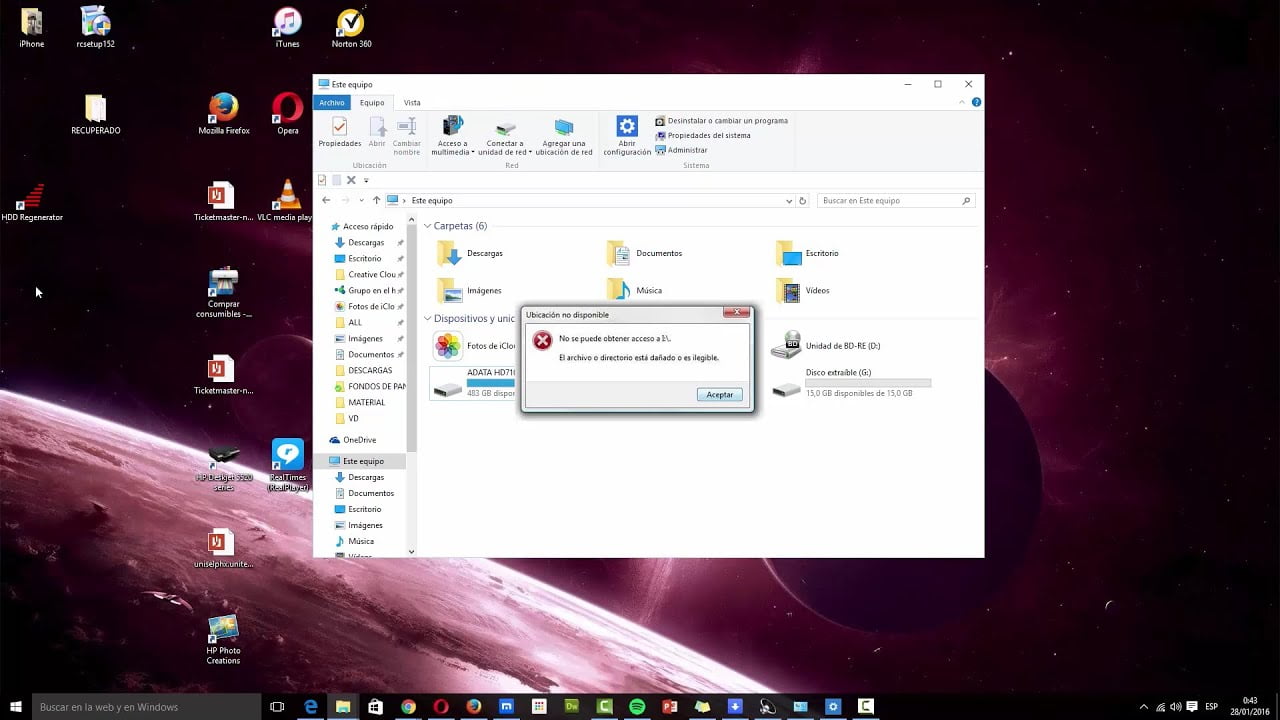Open Explorer help question mark icon
The height and width of the screenshot is (720, 1280).
click(976, 102)
